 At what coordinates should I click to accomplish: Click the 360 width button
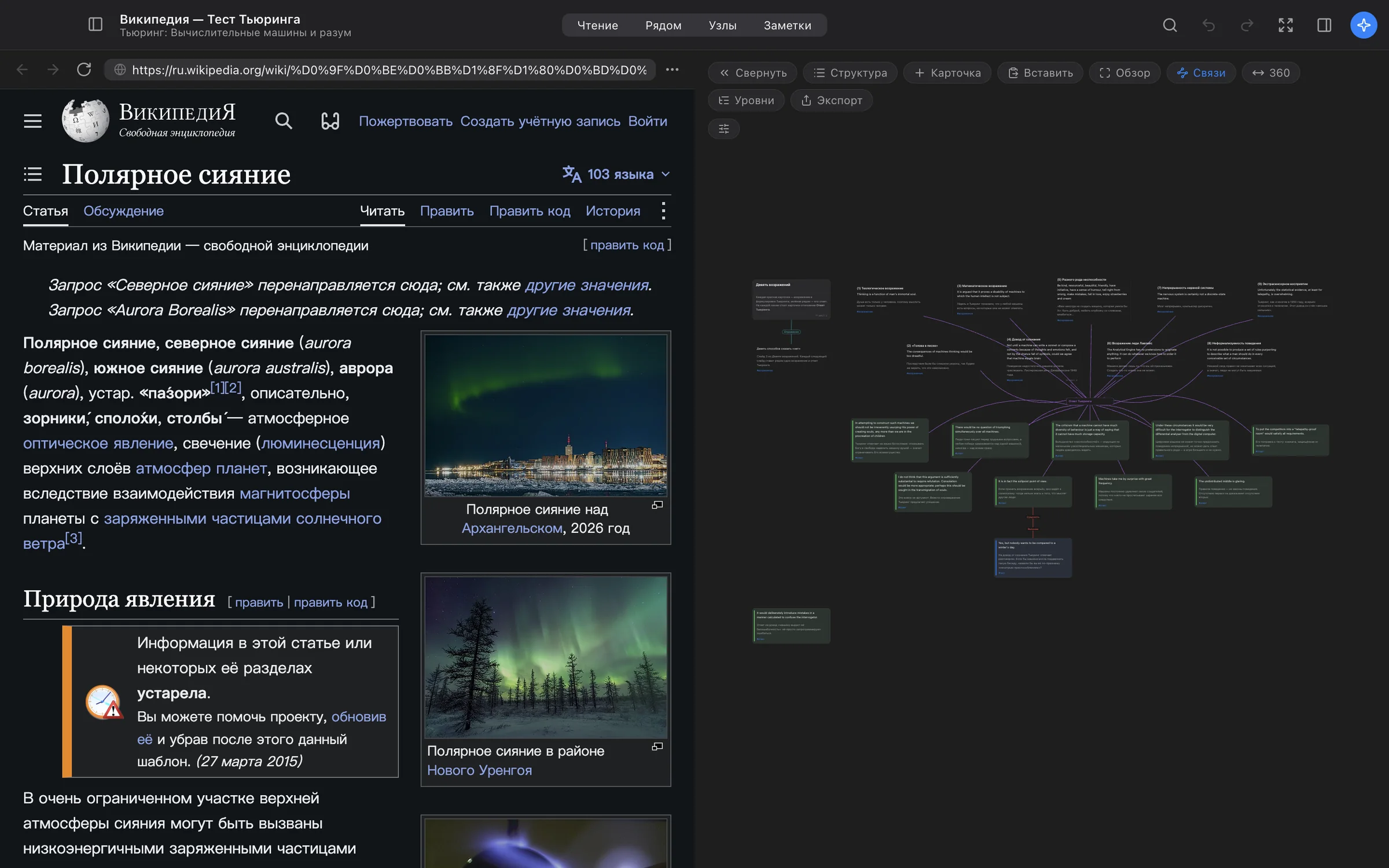(1271, 73)
